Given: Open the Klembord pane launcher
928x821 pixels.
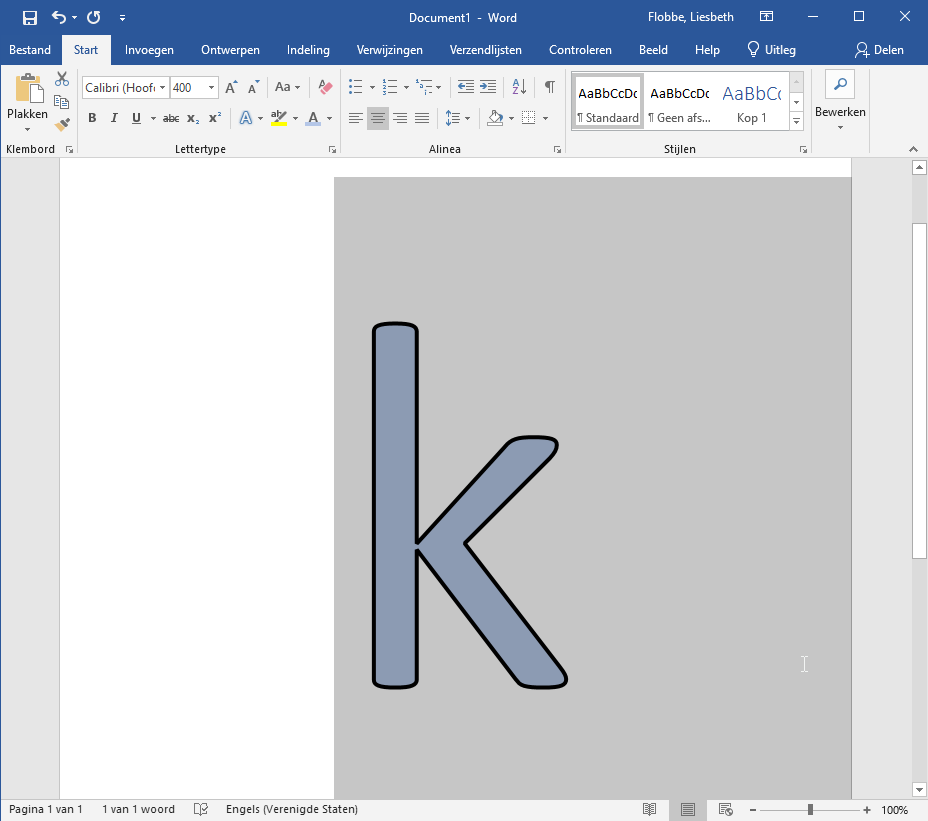Looking at the screenshot, I should [69, 150].
